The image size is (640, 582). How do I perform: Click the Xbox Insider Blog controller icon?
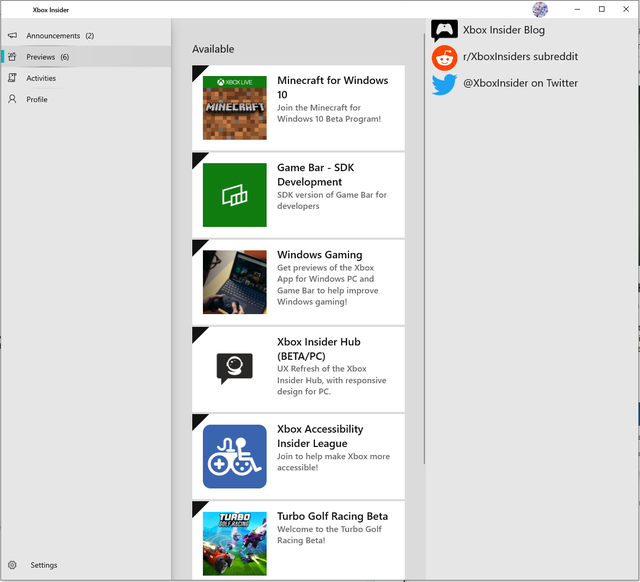pos(444,30)
